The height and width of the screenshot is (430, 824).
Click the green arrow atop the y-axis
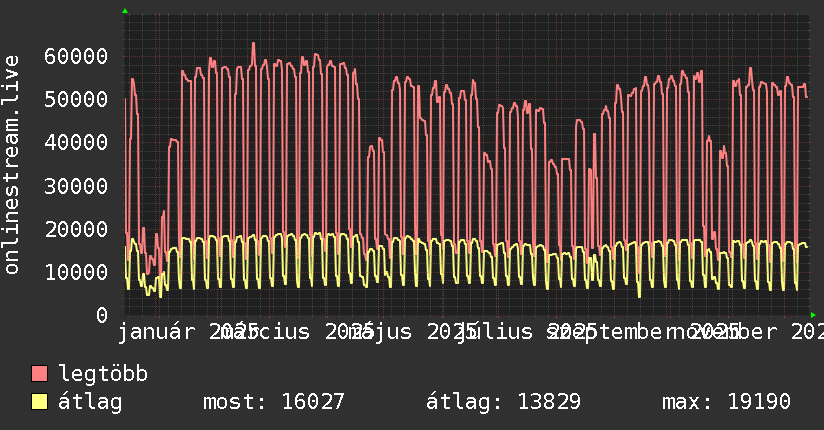[x=125, y=11]
